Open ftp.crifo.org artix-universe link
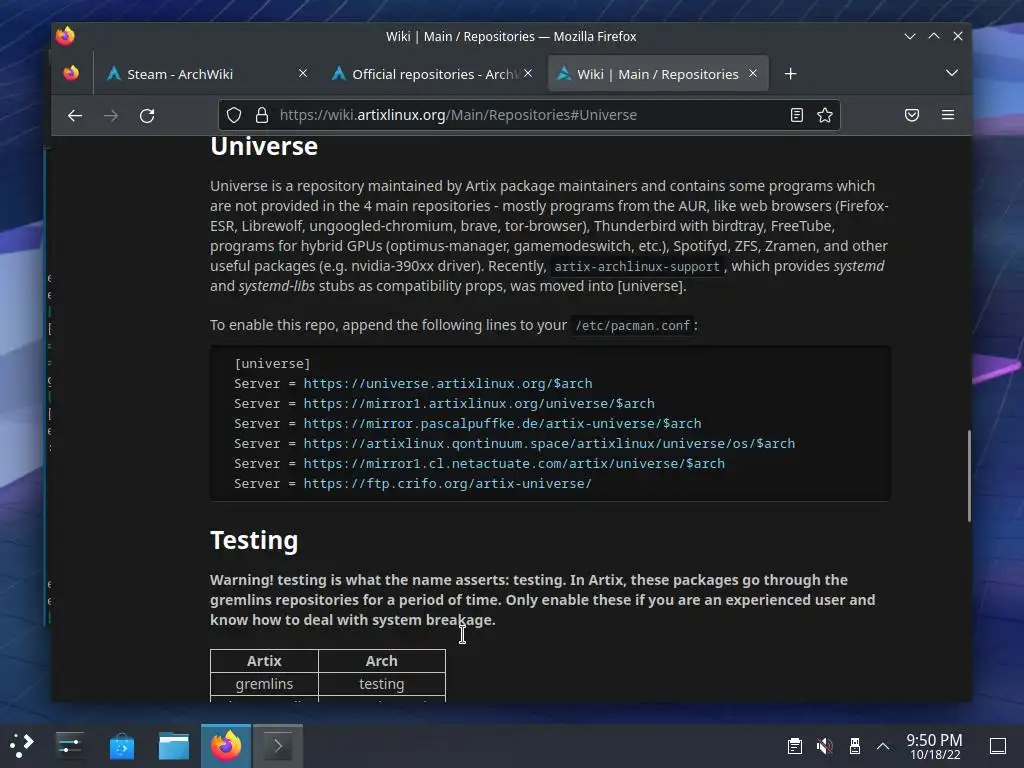Viewport: 1024px width, 768px height. (447, 483)
